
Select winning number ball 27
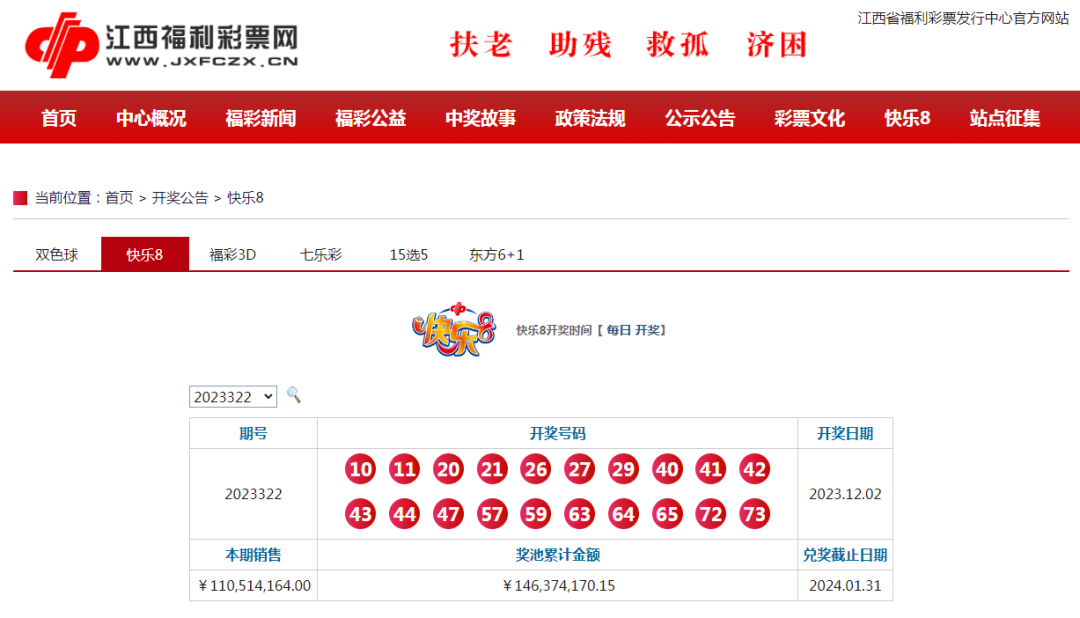[x=579, y=469]
